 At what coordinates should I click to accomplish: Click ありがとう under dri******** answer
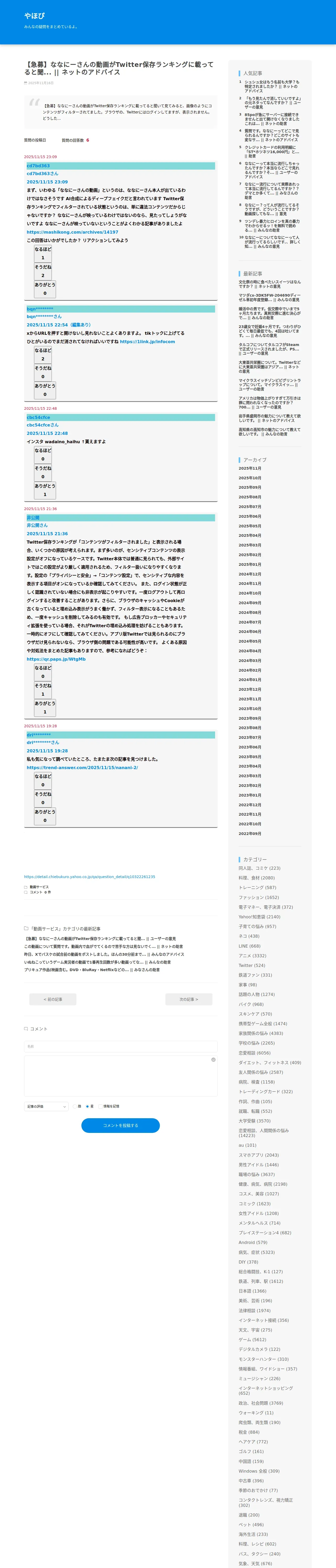[x=44, y=816]
